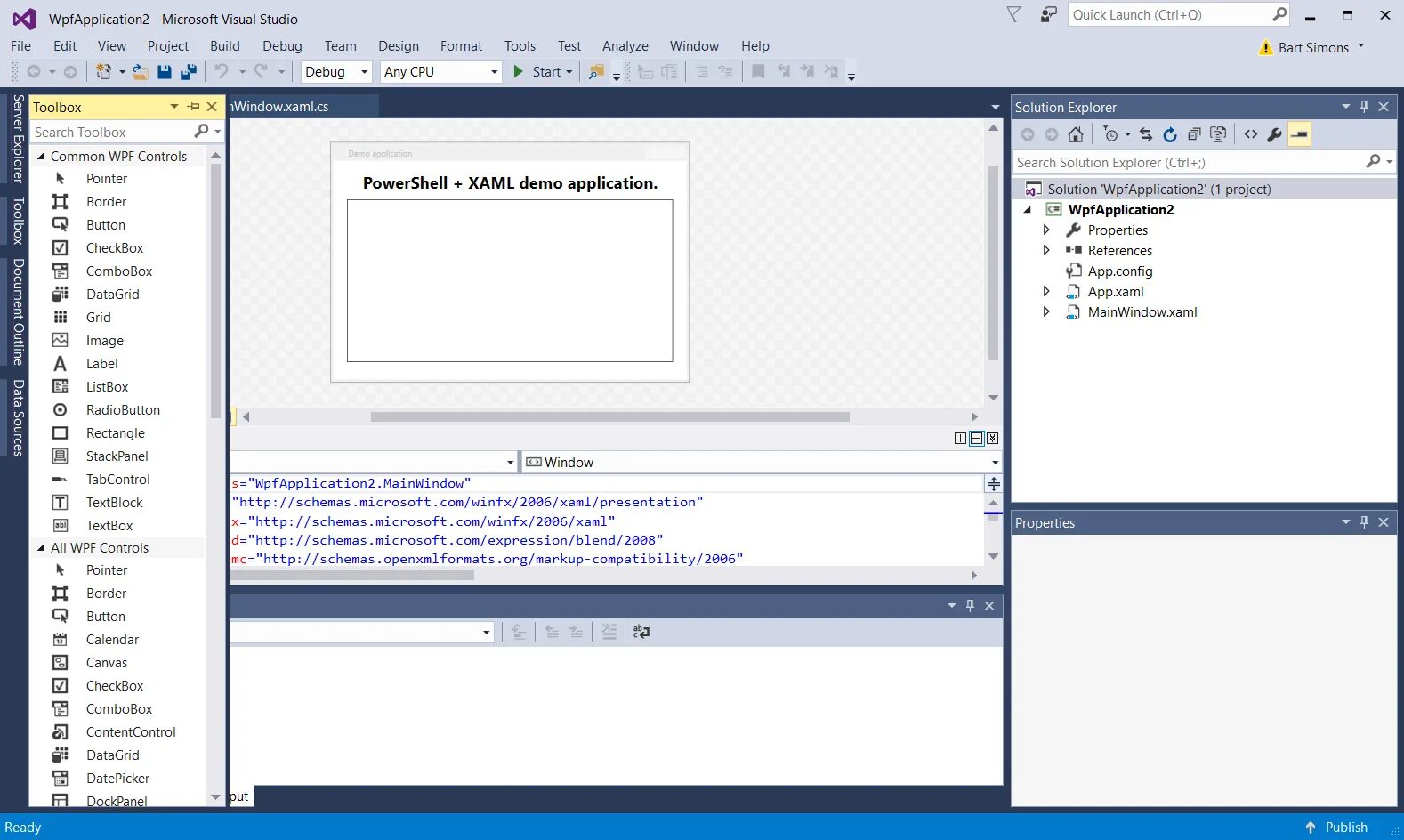Open the Debug menu
This screenshot has width=1404, height=840.
pyautogui.click(x=282, y=46)
